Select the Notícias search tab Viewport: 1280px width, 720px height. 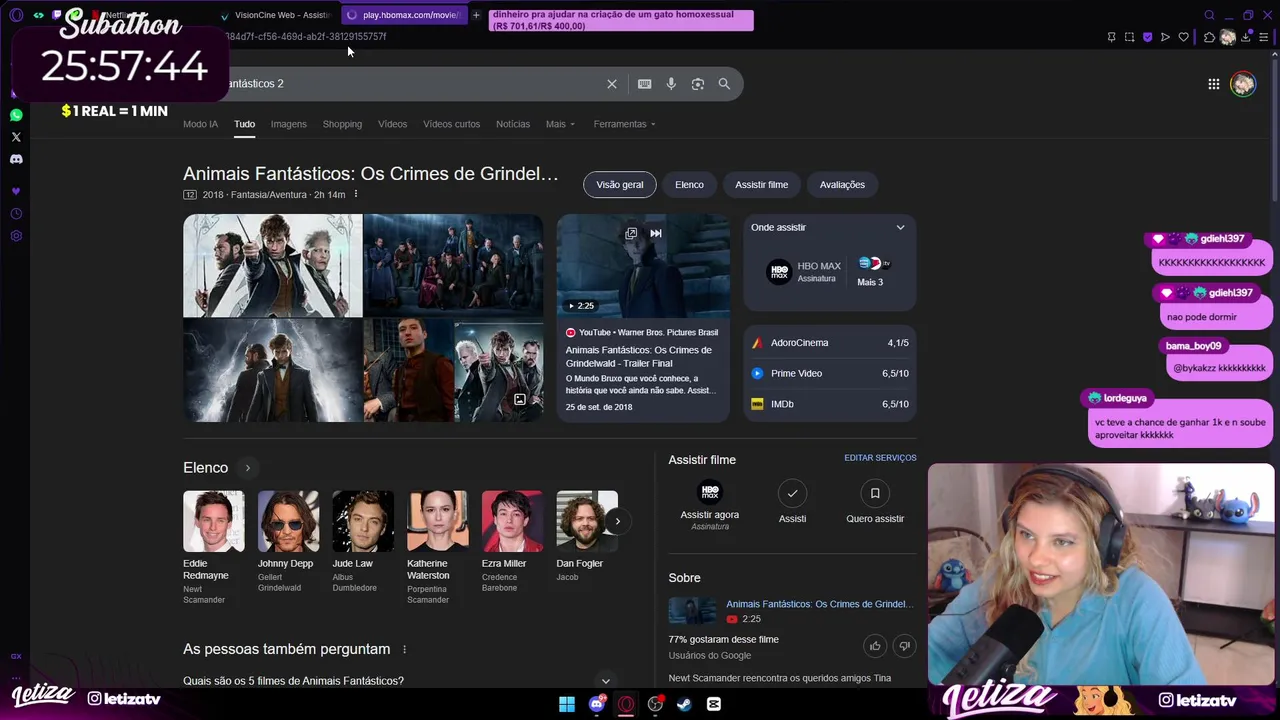513,124
